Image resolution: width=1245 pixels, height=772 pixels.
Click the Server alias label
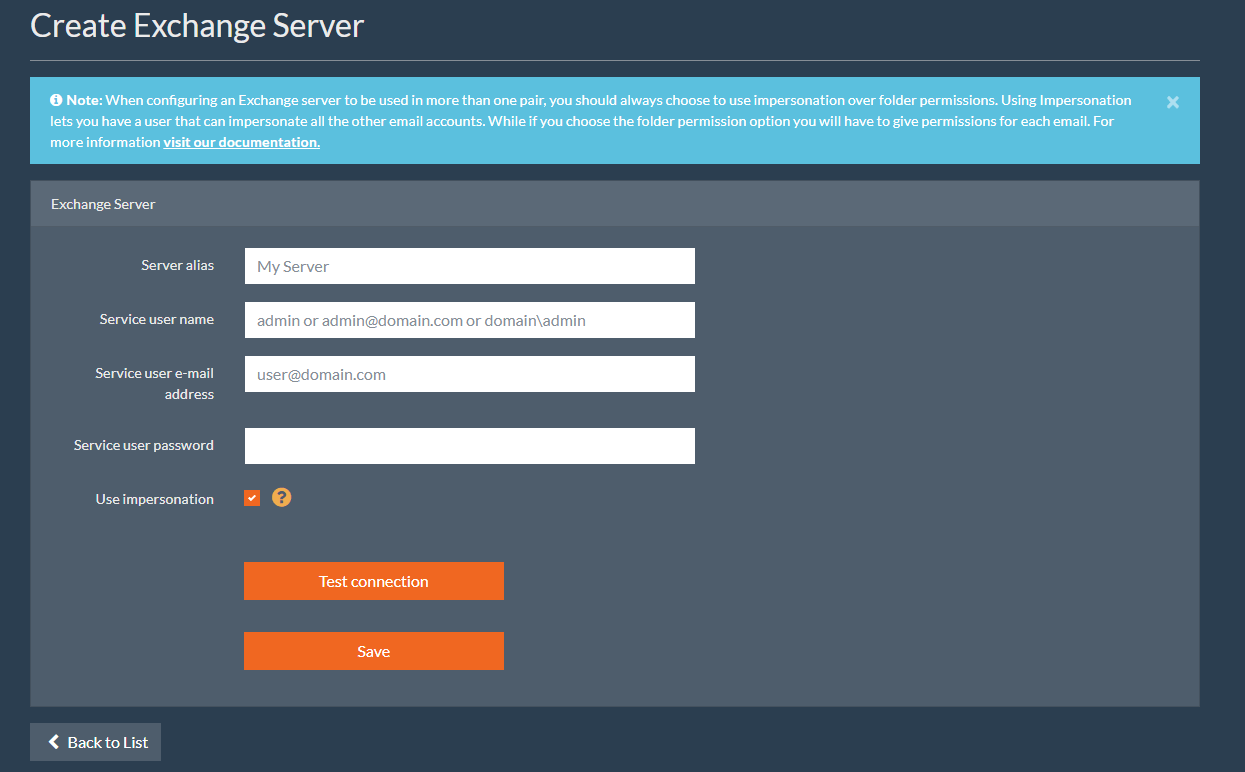[x=178, y=265]
